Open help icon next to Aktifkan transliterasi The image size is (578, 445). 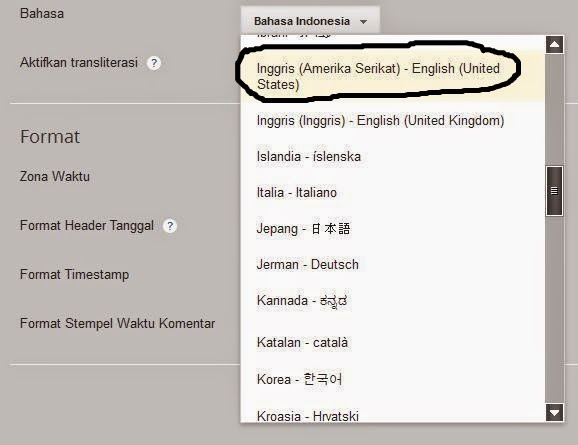point(154,63)
